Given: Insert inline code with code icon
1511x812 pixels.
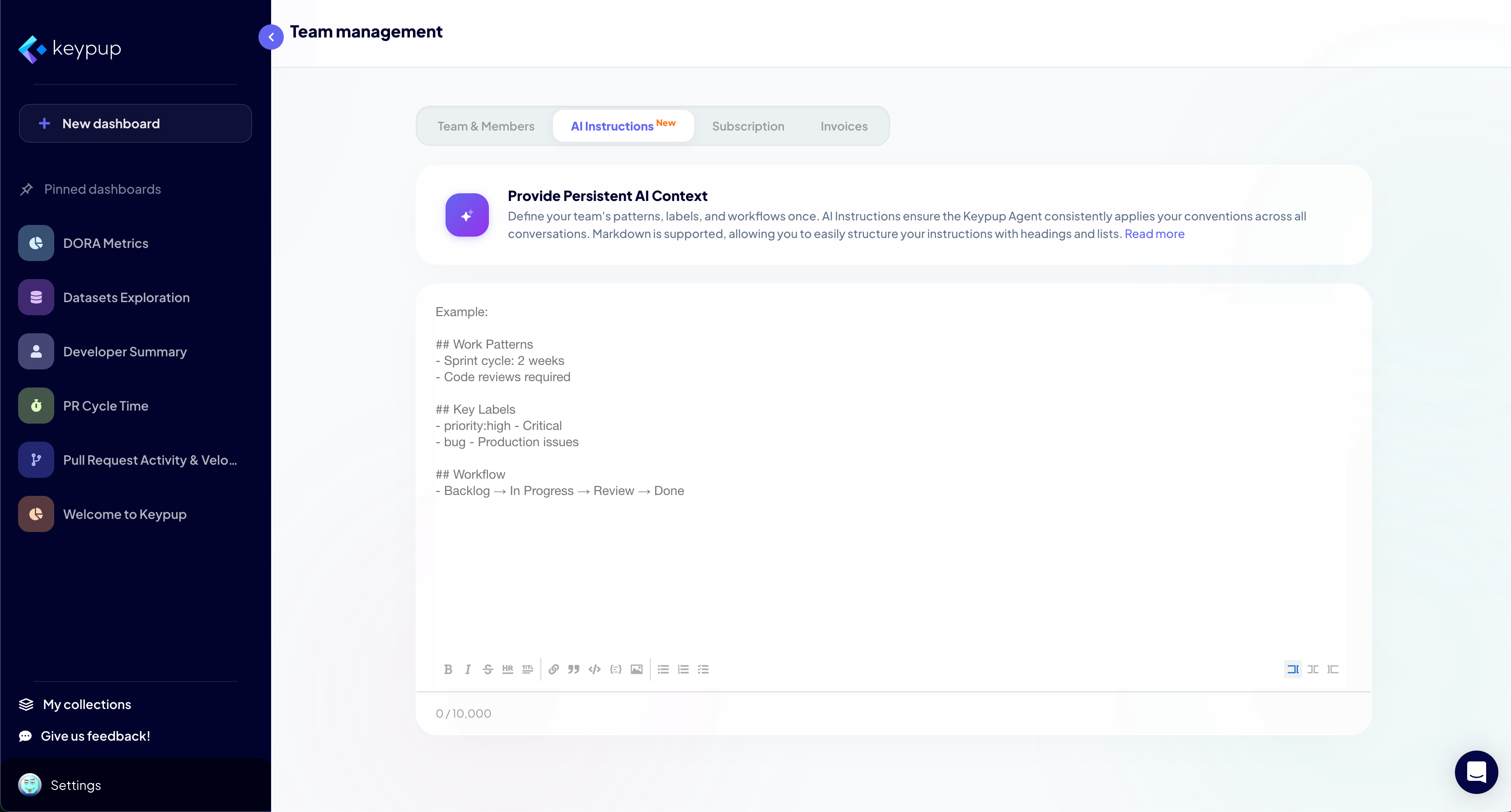Looking at the screenshot, I should (595, 669).
